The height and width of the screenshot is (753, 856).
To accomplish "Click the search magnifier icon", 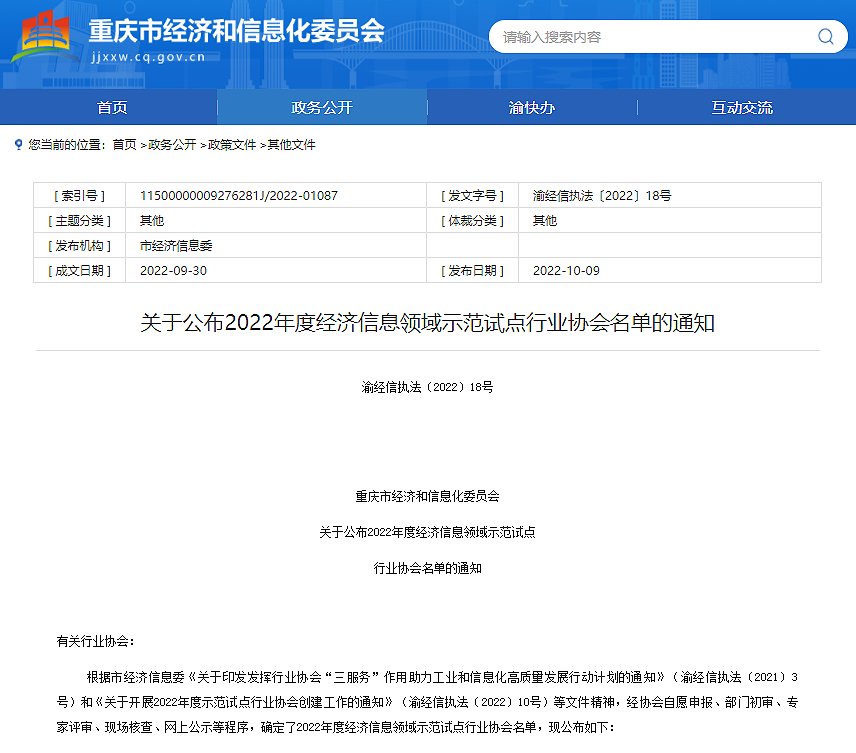I will click(x=825, y=37).
